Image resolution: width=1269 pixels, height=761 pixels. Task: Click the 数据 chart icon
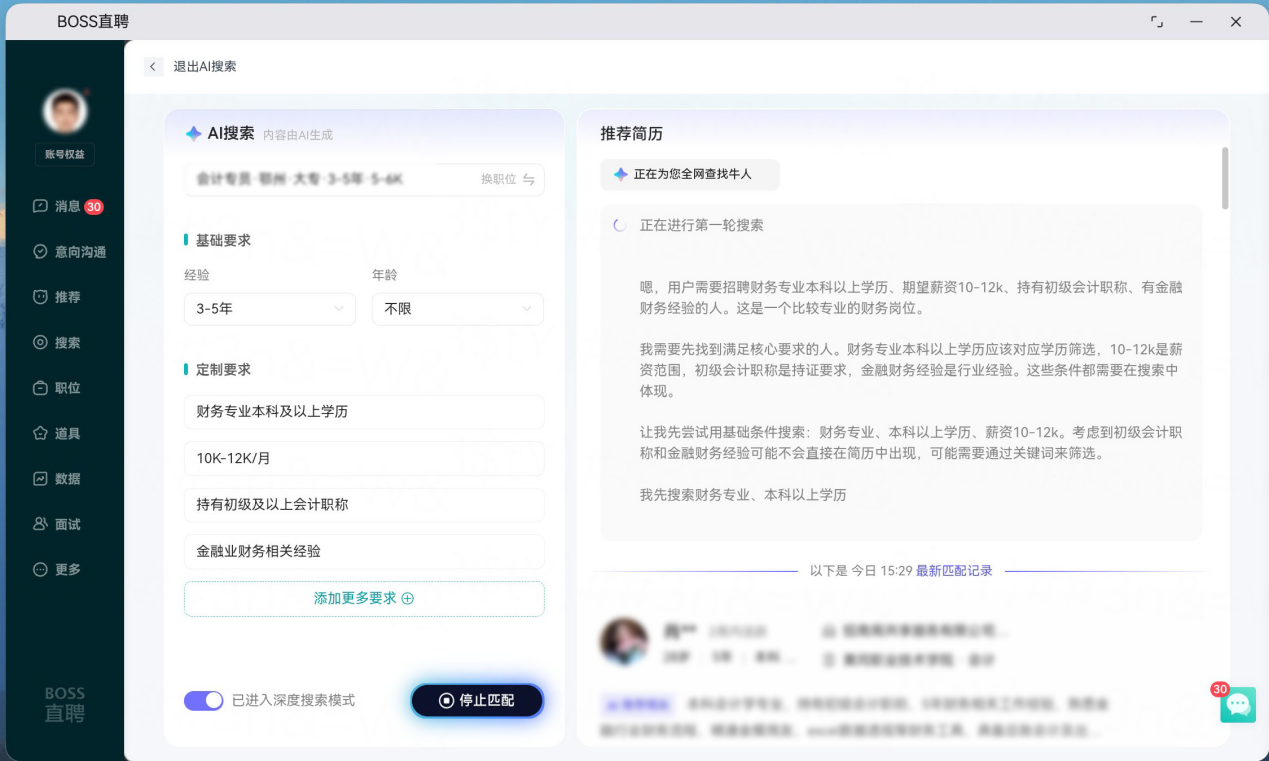point(40,478)
